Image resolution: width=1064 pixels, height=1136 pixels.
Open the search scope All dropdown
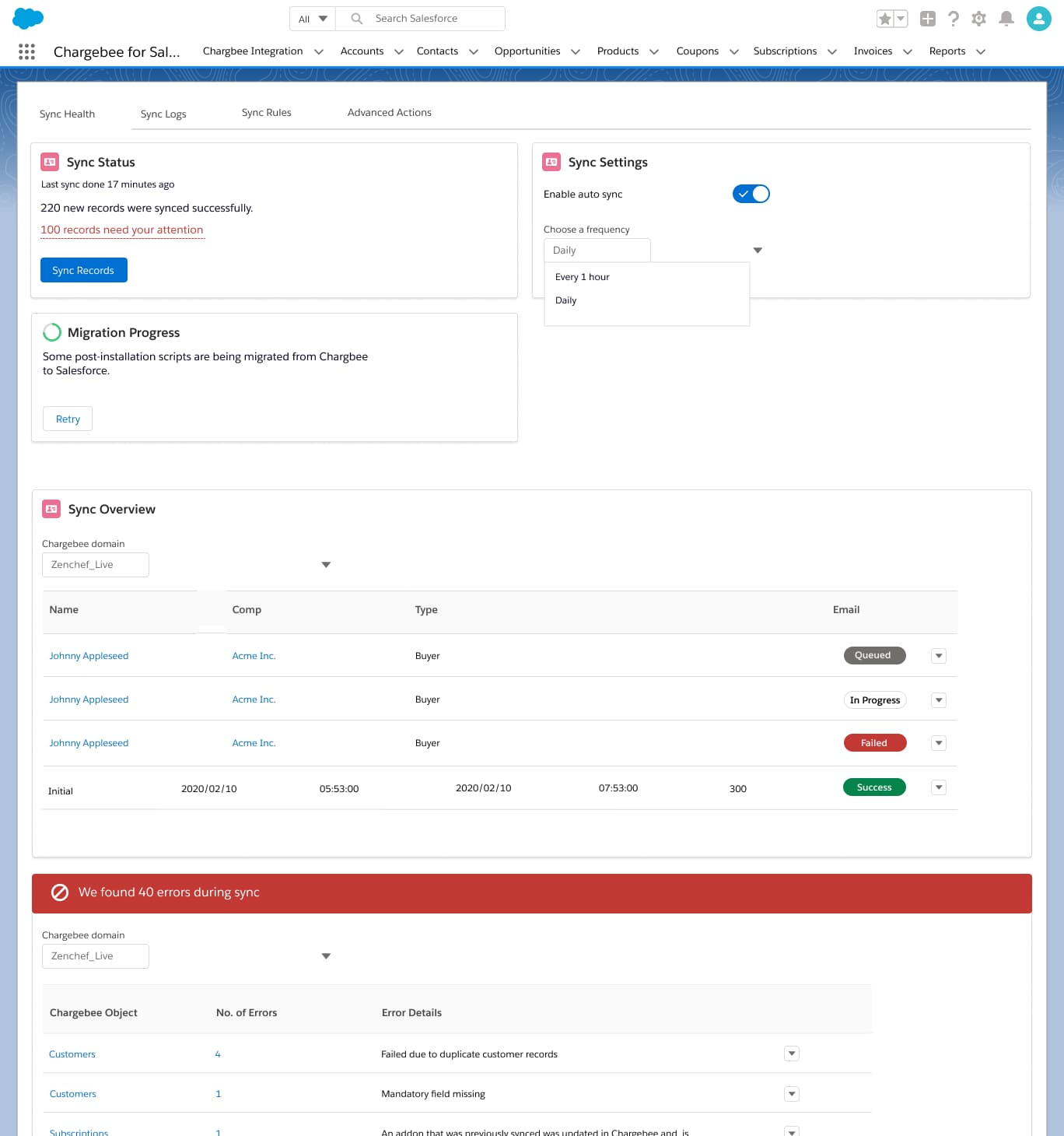(310, 18)
